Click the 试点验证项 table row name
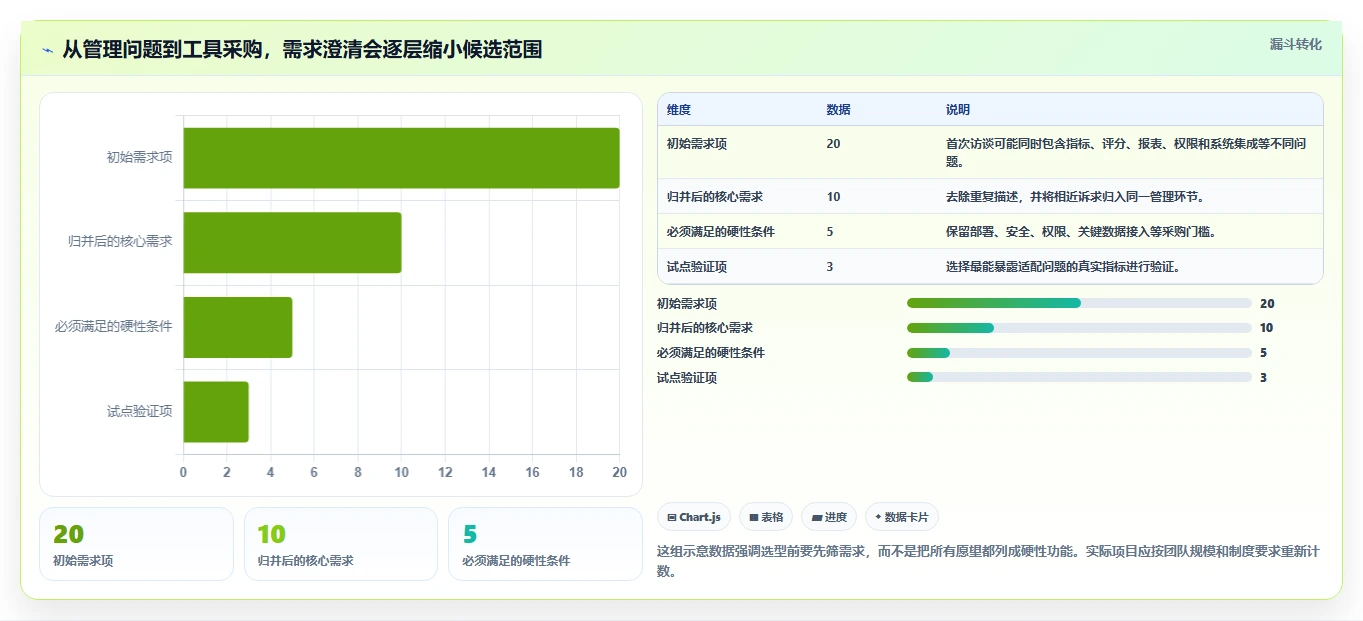1363x621 pixels. click(x=697, y=267)
